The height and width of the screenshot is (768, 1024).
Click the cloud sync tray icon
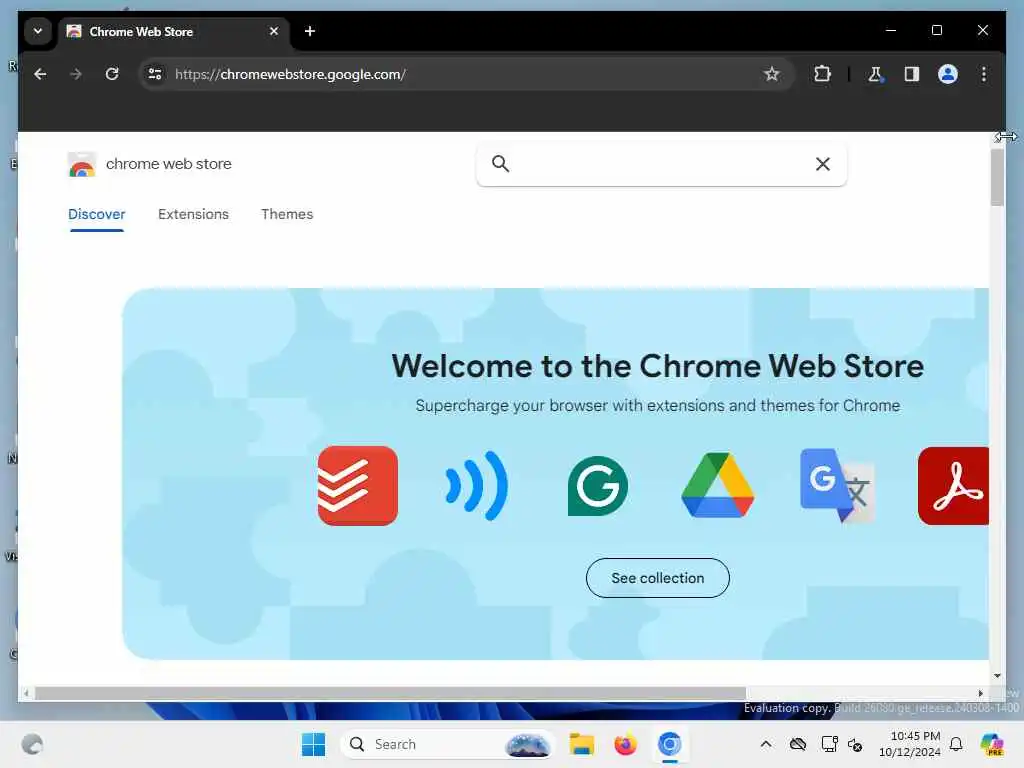point(797,744)
